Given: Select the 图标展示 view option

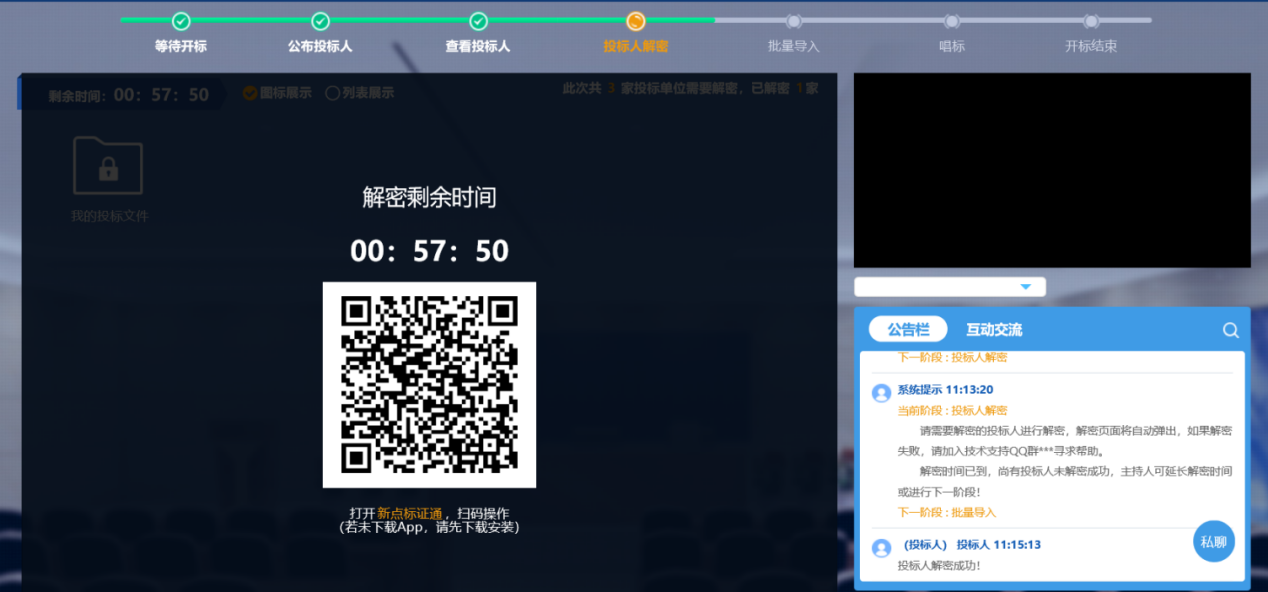Looking at the screenshot, I should point(251,93).
